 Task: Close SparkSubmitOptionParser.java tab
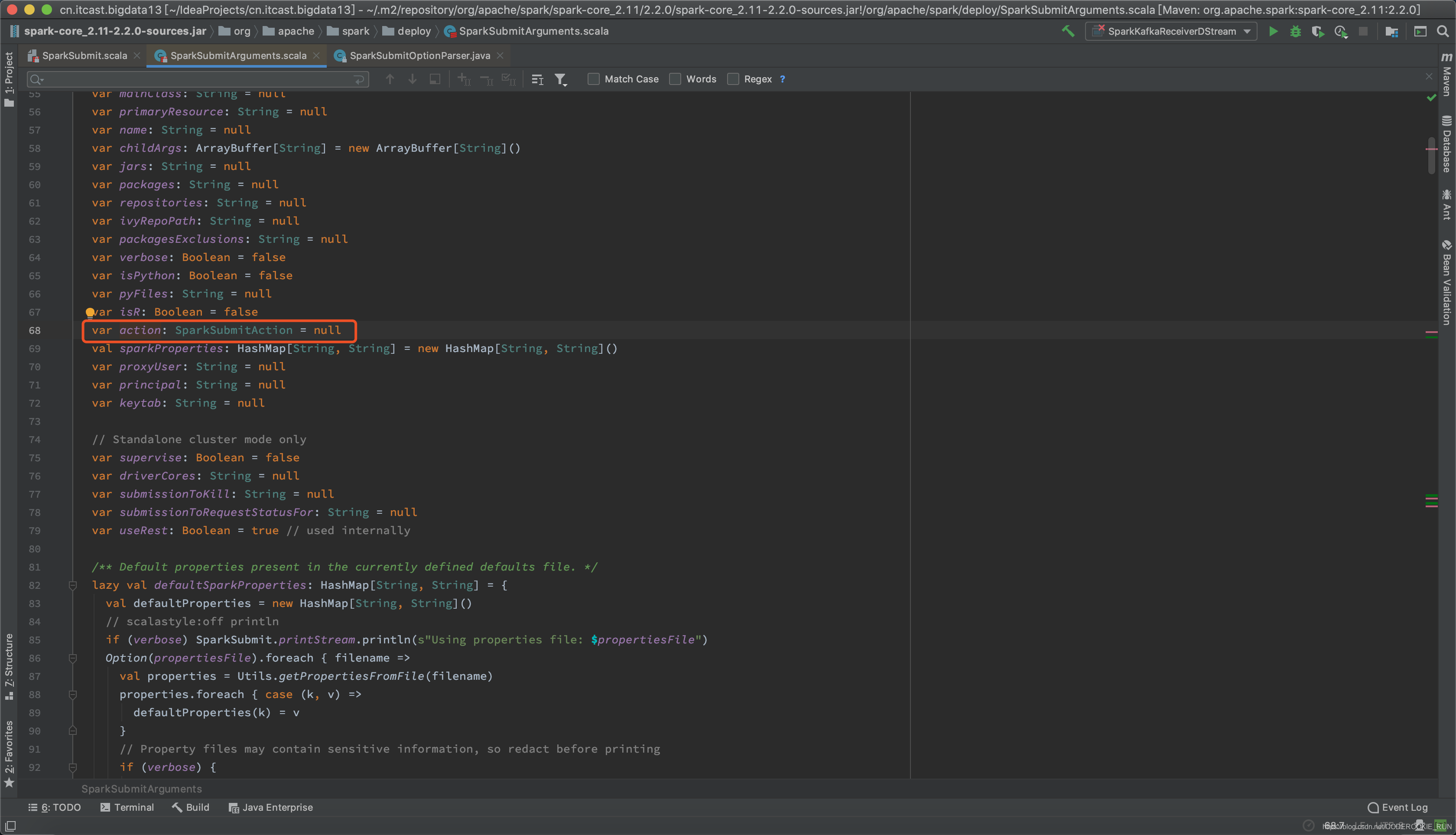click(x=500, y=55)
